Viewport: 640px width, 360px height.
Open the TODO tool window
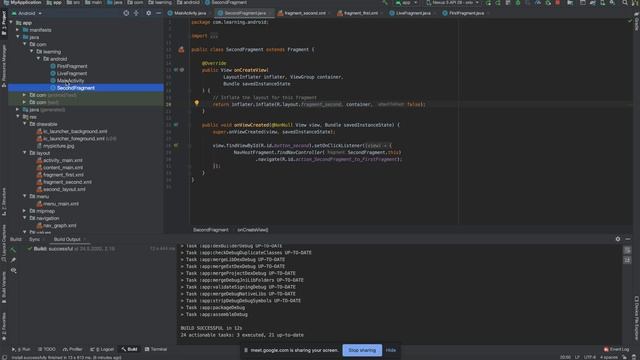click(x=47, y=349)
